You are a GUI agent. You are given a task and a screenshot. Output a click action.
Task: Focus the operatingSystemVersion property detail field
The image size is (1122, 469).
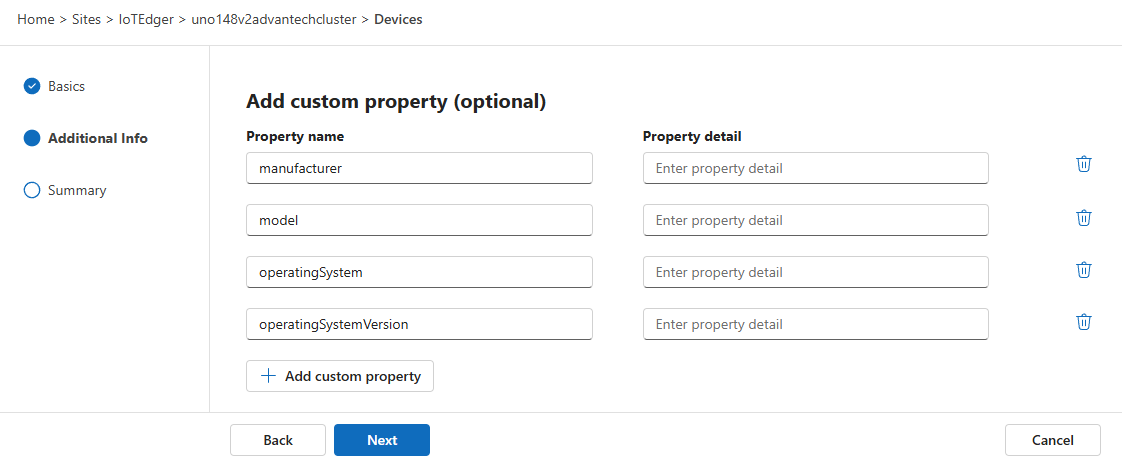click(815, 324)
